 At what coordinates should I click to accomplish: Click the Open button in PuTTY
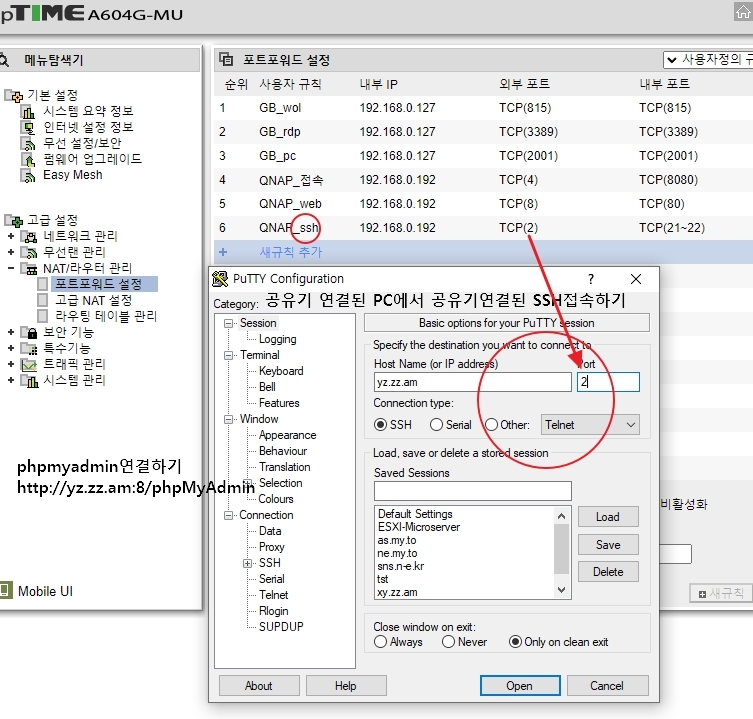point(519,686)
